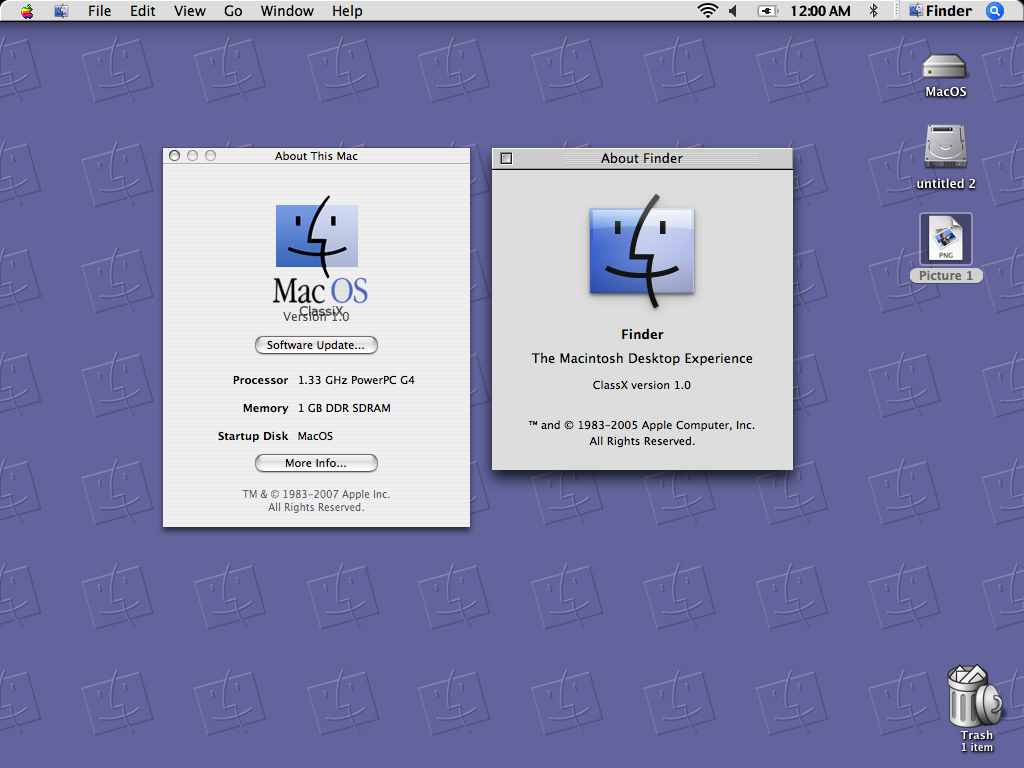Click the ClassX version 1.0 text
The image size is (1024, 768).
click(x=641, y=385)
